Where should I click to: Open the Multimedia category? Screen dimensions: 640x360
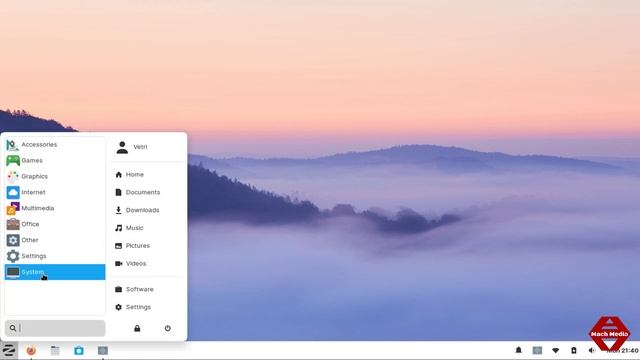(x=55, y=208)
